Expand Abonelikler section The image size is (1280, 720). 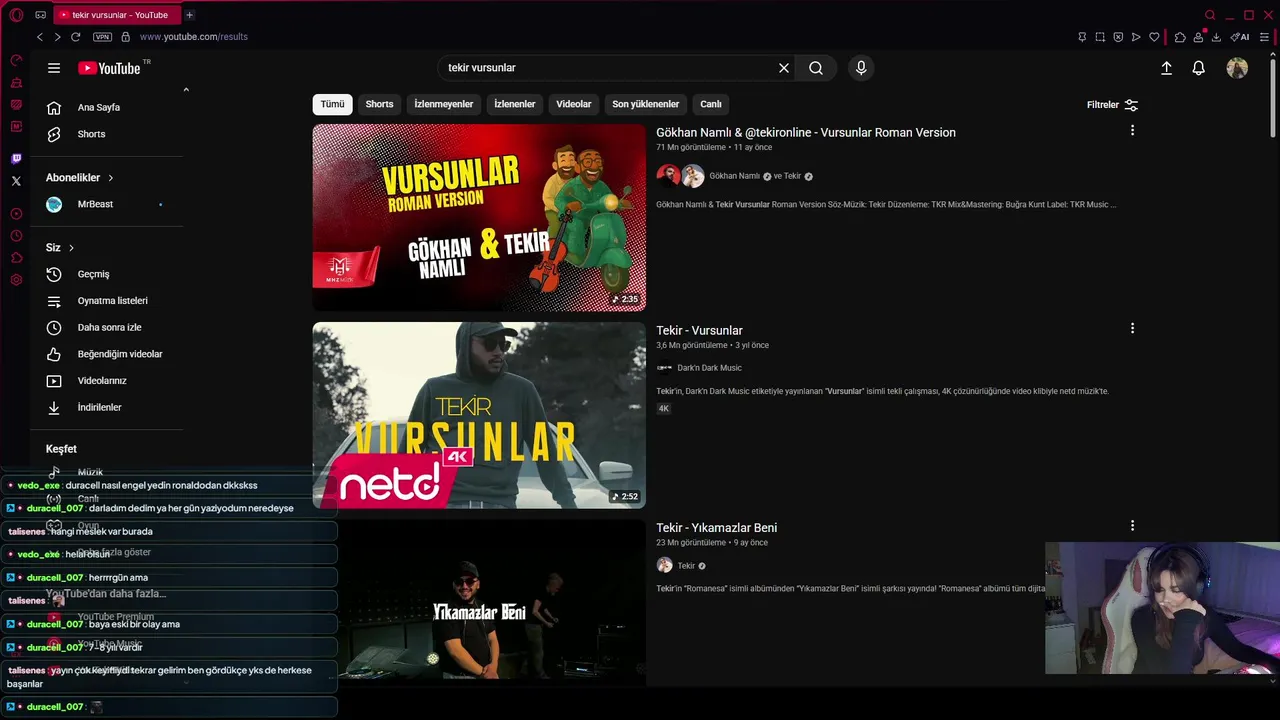point(80,177)
